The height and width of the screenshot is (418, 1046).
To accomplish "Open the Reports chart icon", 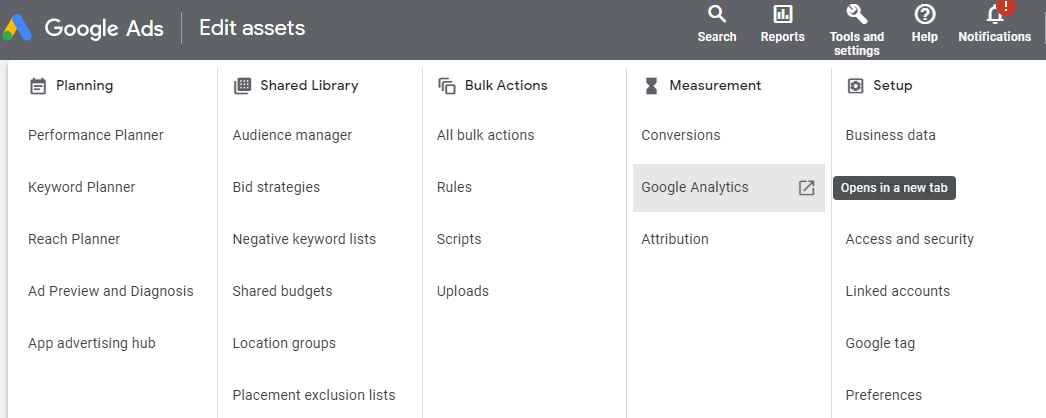I will 782,14.
